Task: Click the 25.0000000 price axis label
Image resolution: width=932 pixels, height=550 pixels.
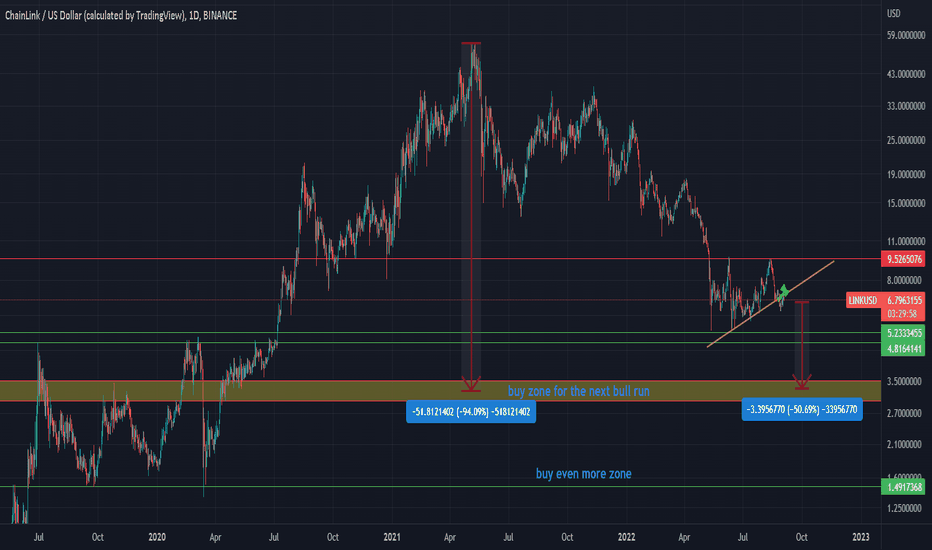Action: tap(906, 140)
